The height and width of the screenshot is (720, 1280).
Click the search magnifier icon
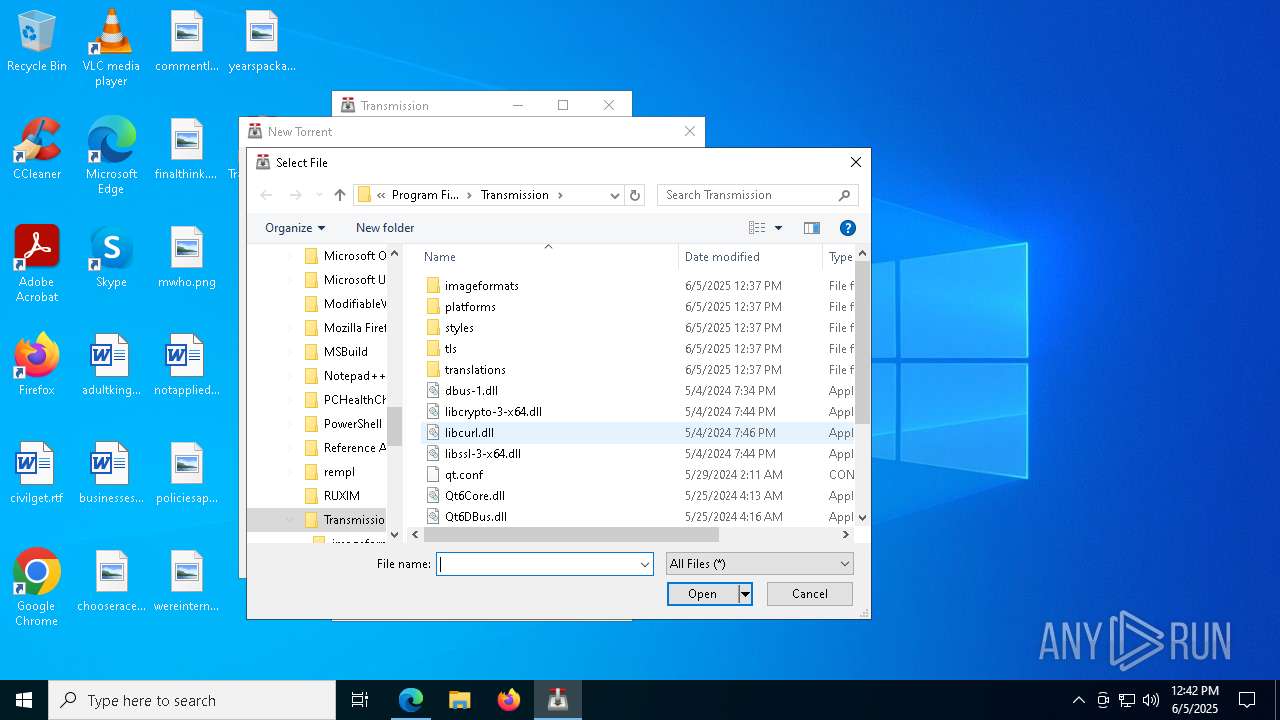tap(844, 195)
